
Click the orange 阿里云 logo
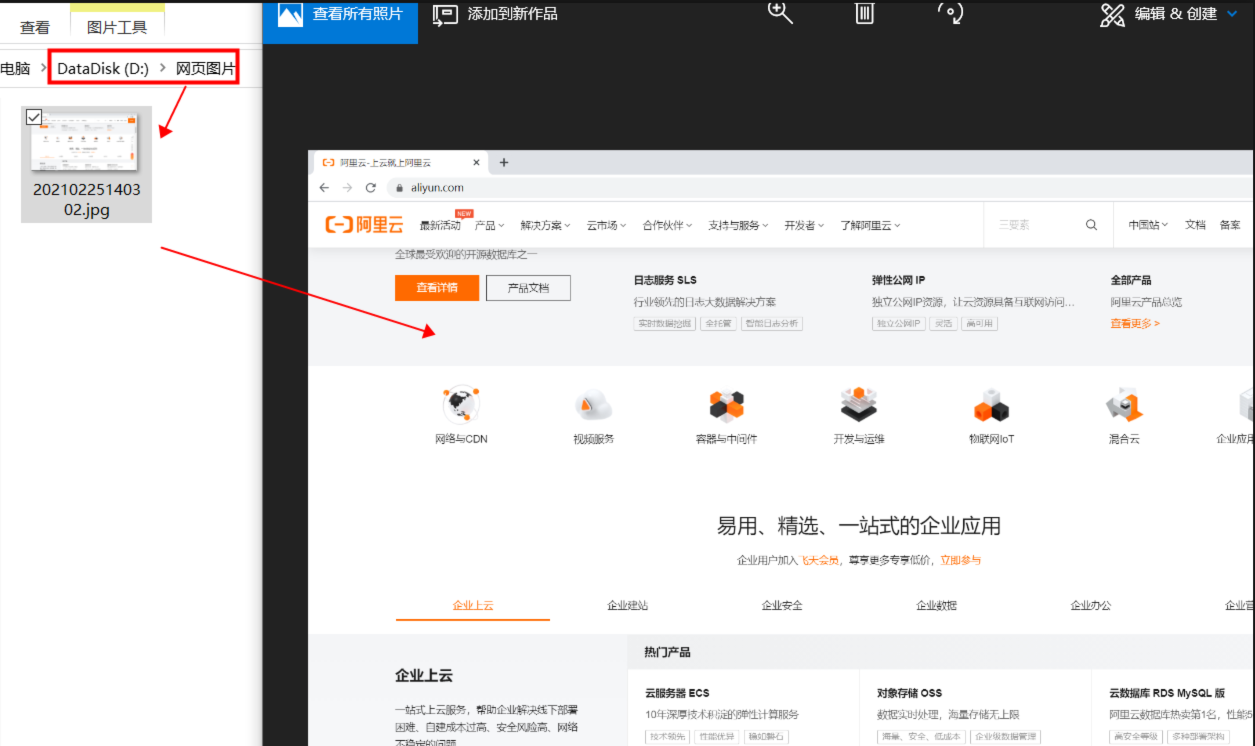point(364,225)
